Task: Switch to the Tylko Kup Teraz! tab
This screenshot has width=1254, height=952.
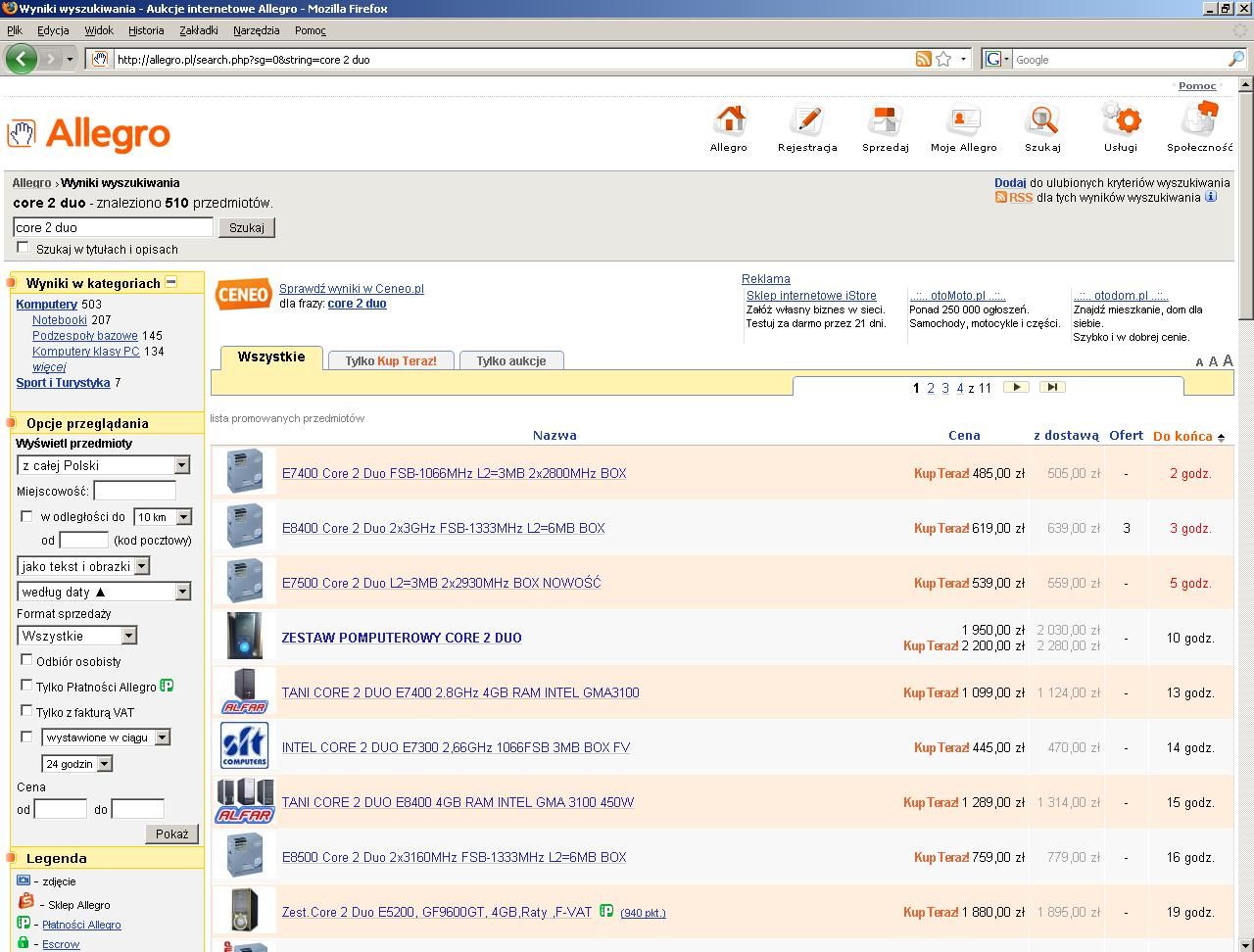Action: (391, 360)
